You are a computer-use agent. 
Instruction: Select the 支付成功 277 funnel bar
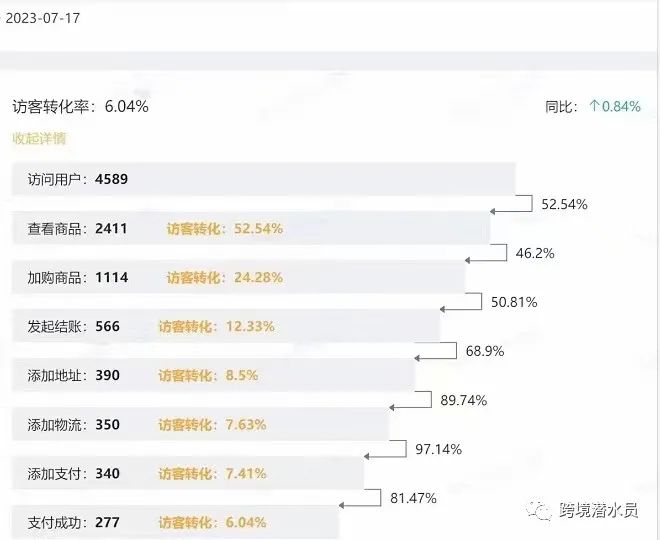(x=175, y=522)
